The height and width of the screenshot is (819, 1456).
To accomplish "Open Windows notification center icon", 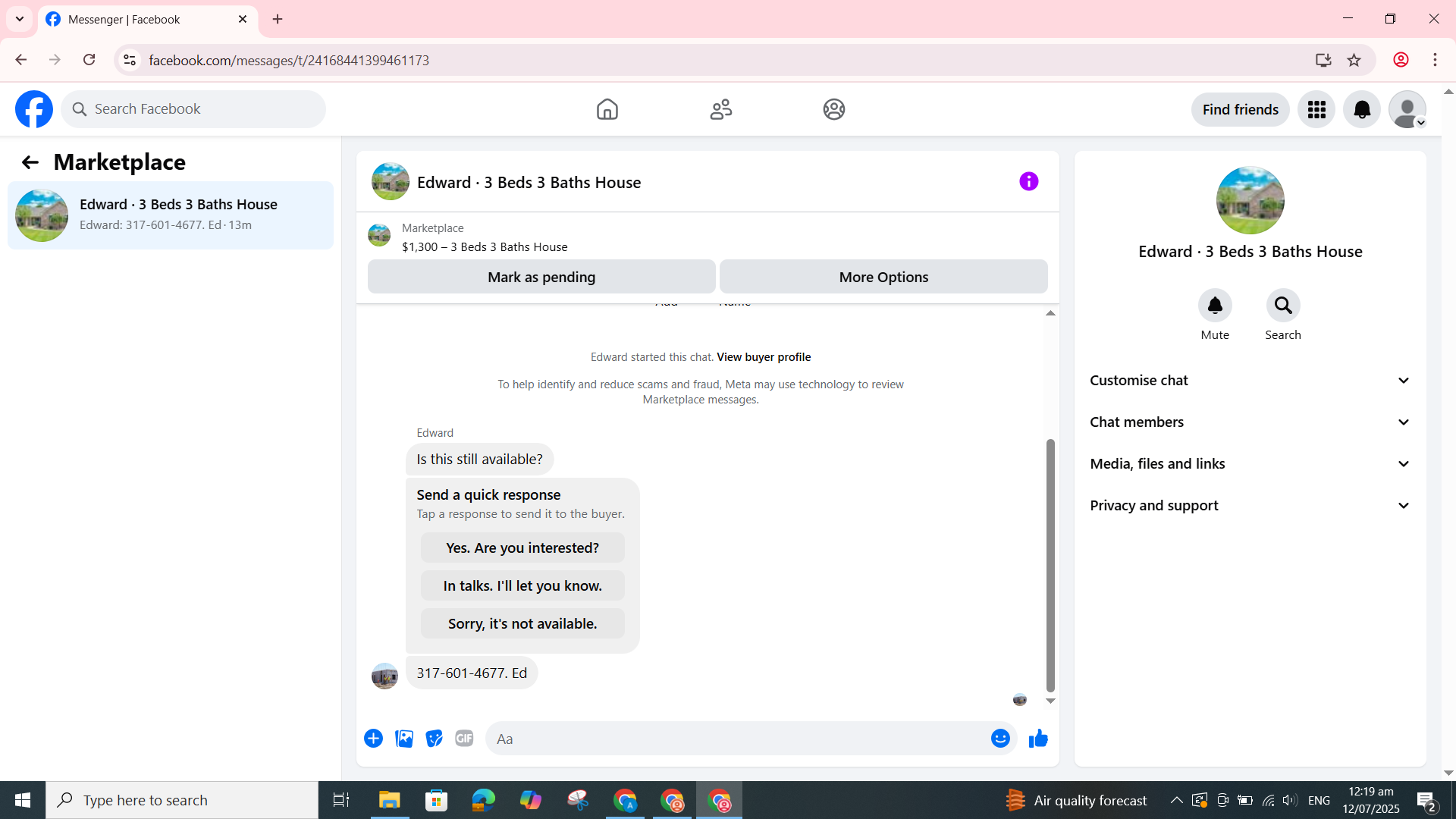I will (1426, 800).
